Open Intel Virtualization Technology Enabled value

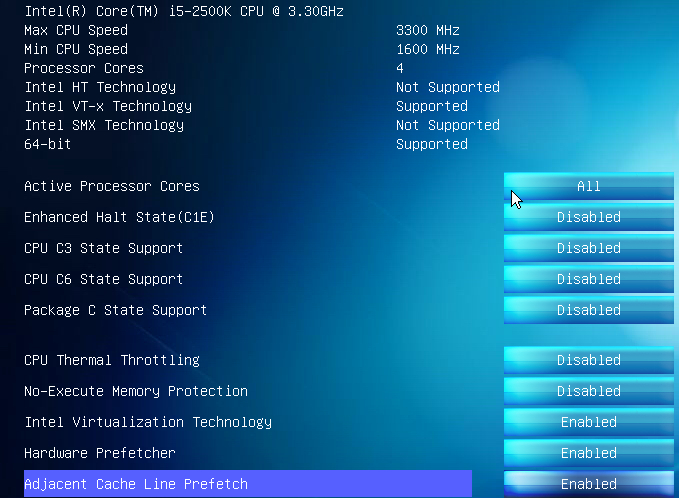click(588, 422)
